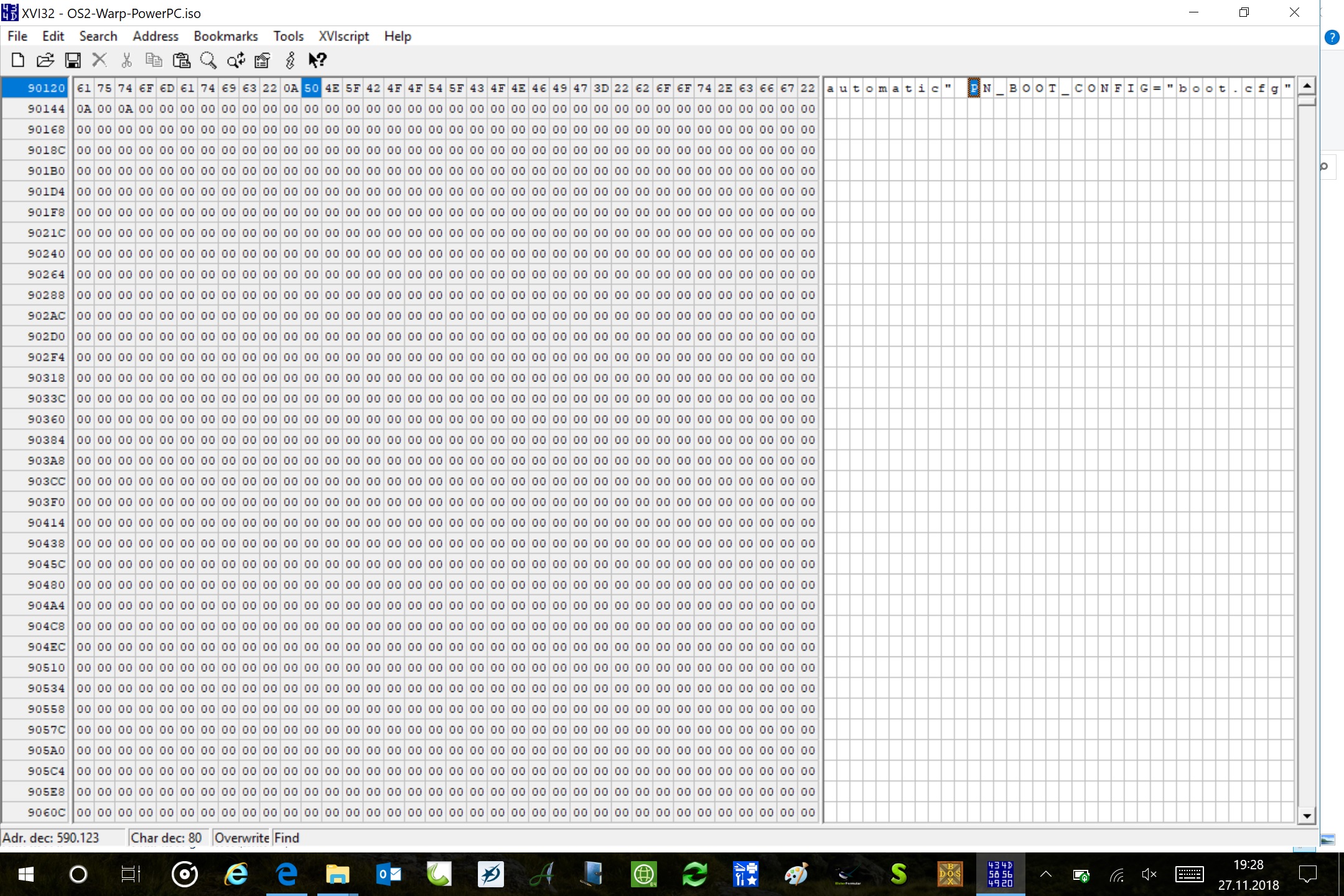The width and height of the screenshot is (1344, 896).
Task: Save the file using floppy disk icon
Action: pos(73,60)
